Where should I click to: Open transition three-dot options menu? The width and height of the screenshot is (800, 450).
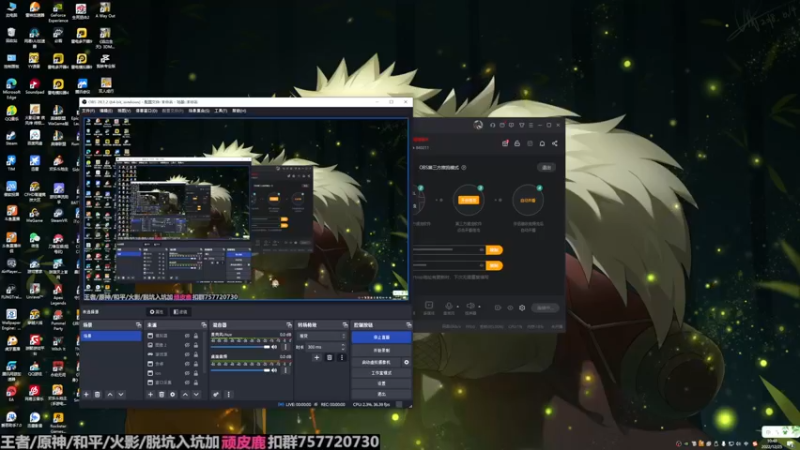coord(342,358)
